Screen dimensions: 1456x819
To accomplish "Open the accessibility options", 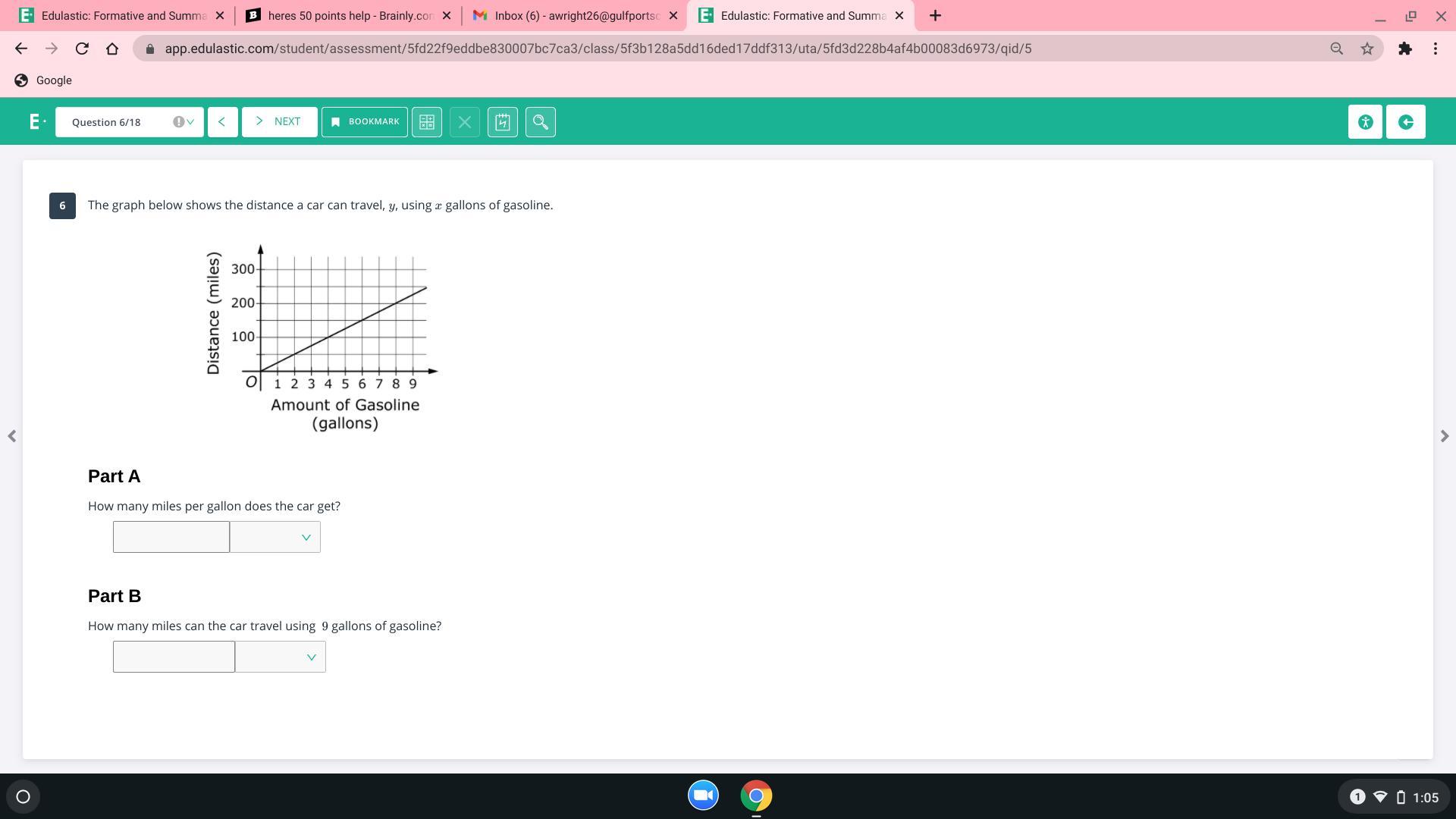I will [x=1365, y=122].
